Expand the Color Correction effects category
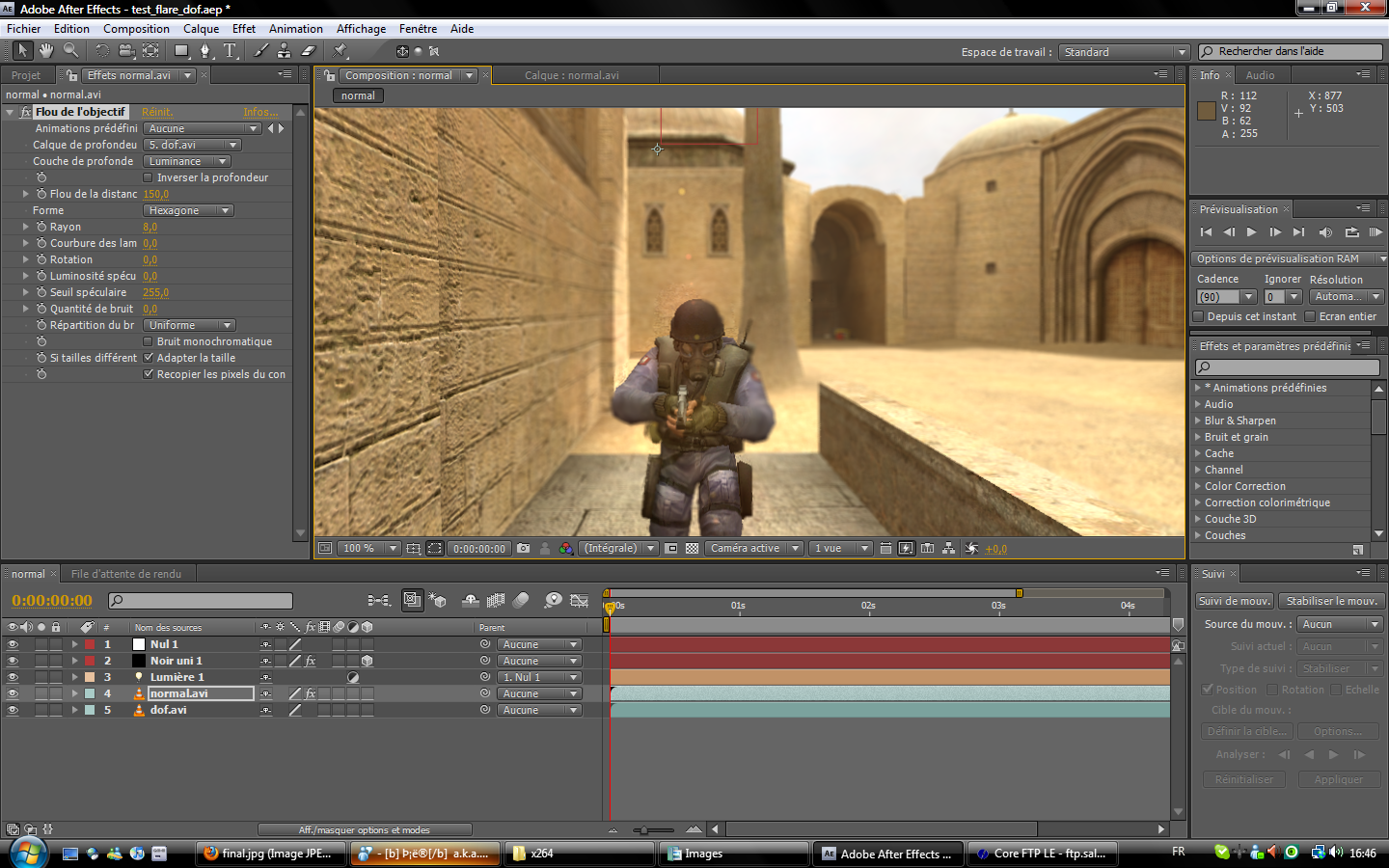The height and width of the screenshot is (868, 1389). [1198, 486]
